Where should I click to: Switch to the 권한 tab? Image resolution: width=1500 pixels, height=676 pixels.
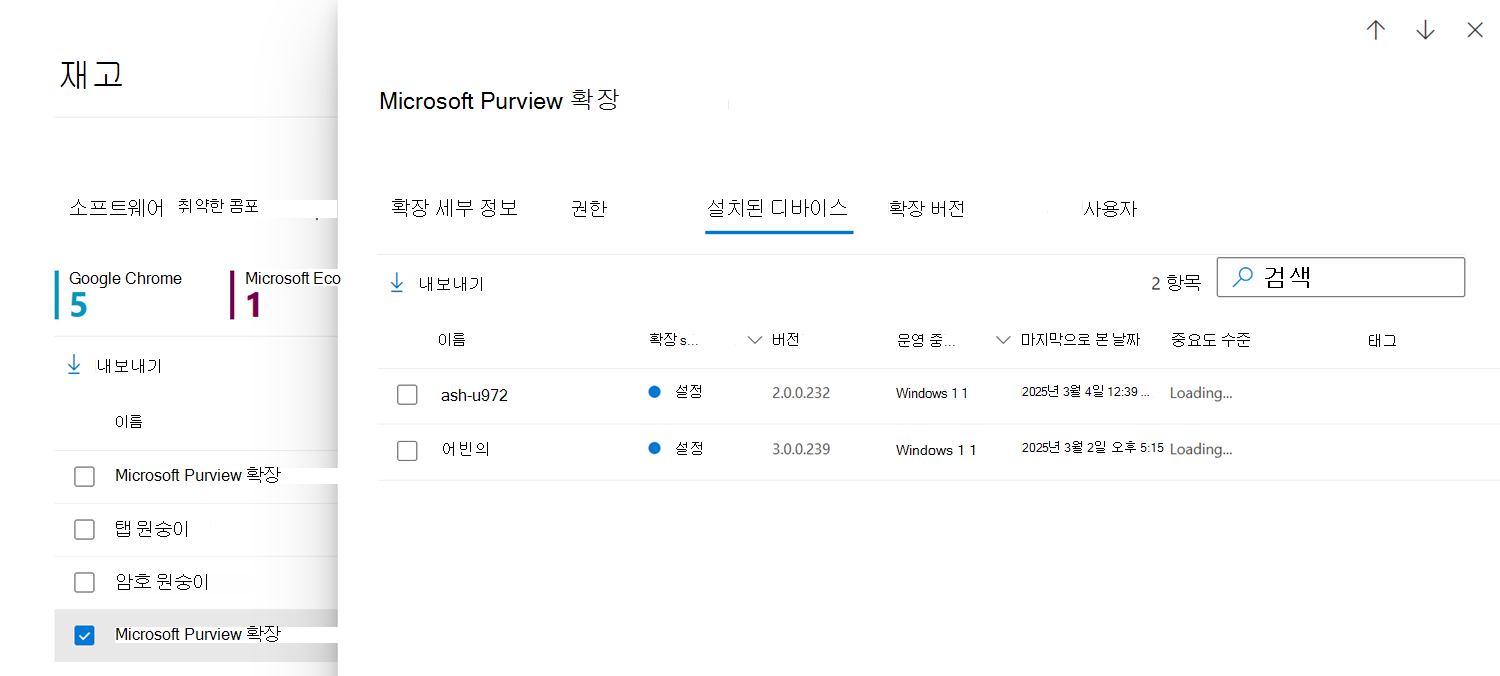point(589,209)
